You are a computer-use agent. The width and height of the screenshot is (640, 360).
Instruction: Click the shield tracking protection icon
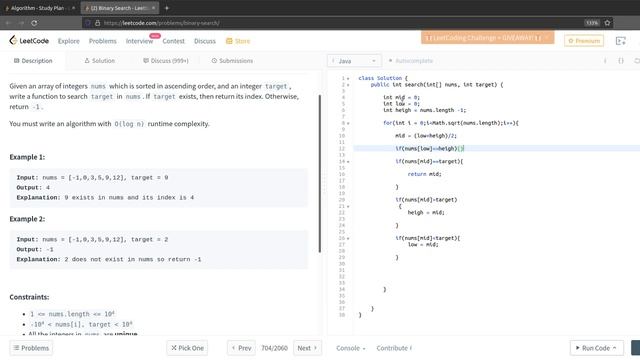(88, 23)
